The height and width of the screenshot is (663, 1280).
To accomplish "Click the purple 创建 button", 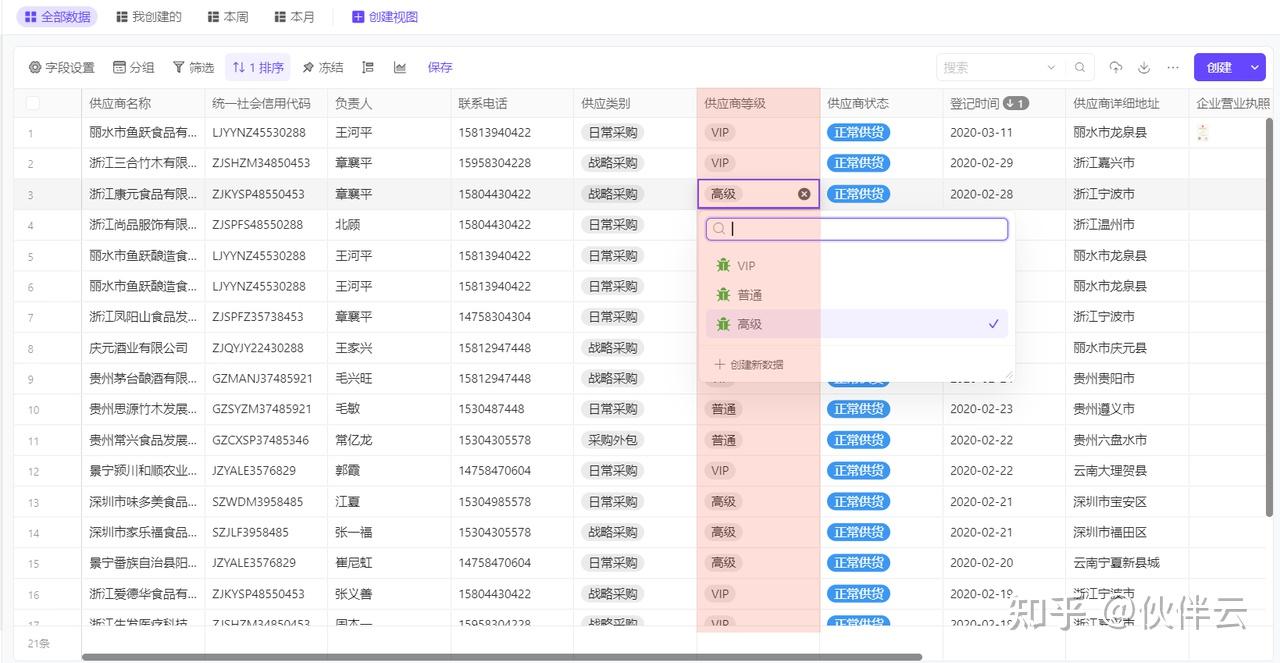I will [1219, 67].
